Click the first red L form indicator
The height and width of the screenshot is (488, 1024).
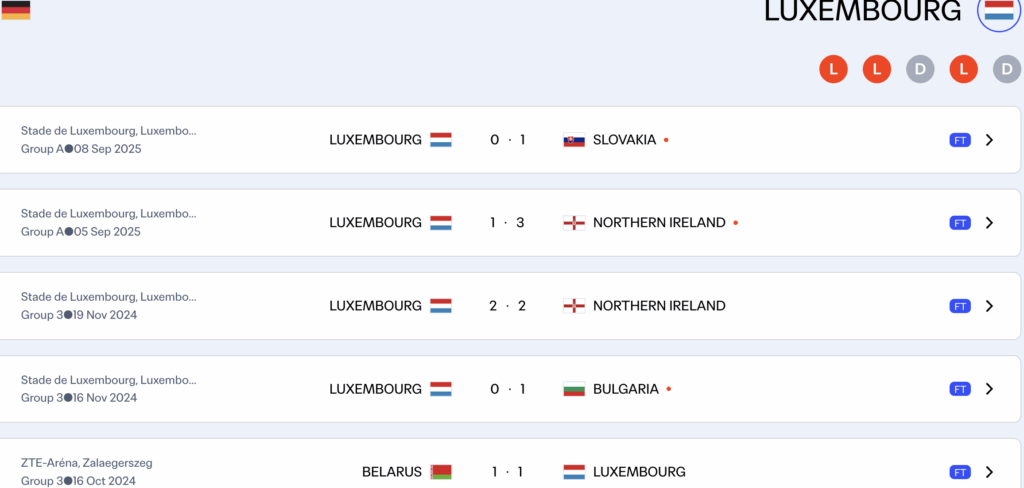click(833, 69)
